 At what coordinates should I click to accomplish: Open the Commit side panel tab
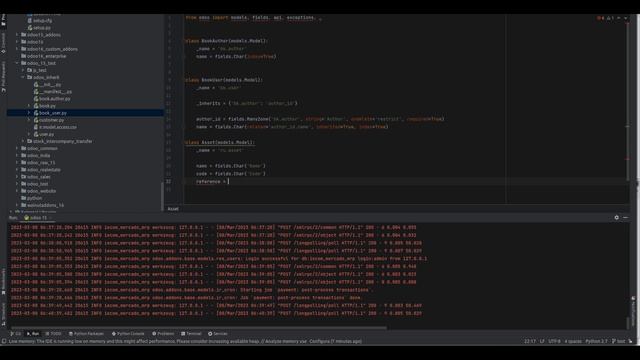[3, 43]
